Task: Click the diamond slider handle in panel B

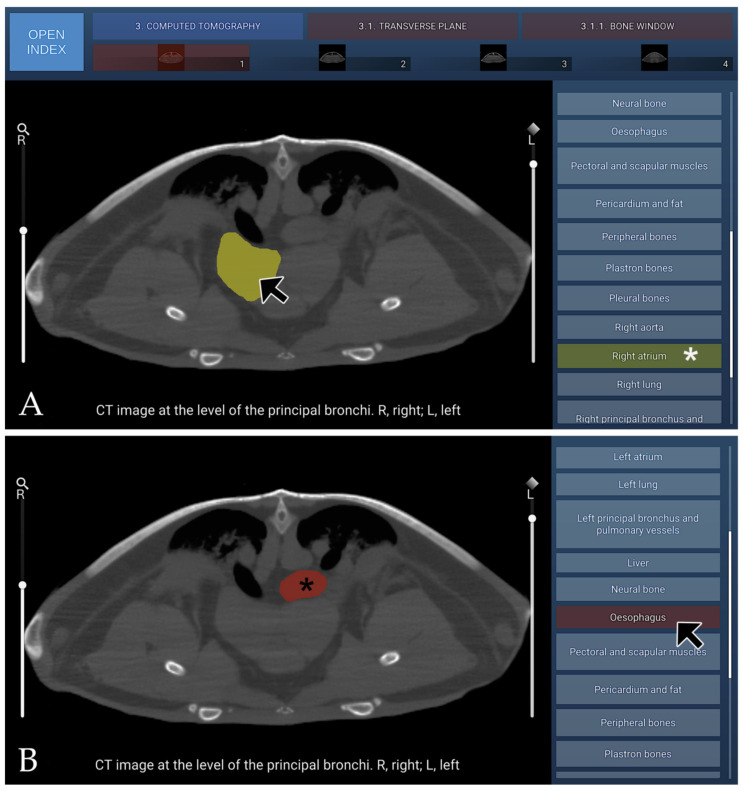Action: point(532,519)
